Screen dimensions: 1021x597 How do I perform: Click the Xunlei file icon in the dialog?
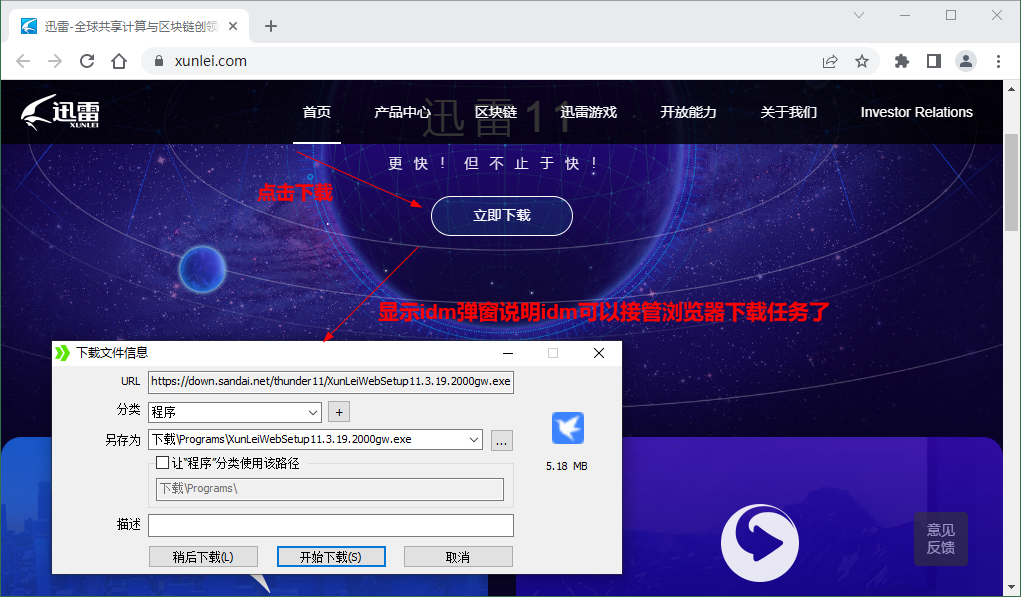coord(567,428)
